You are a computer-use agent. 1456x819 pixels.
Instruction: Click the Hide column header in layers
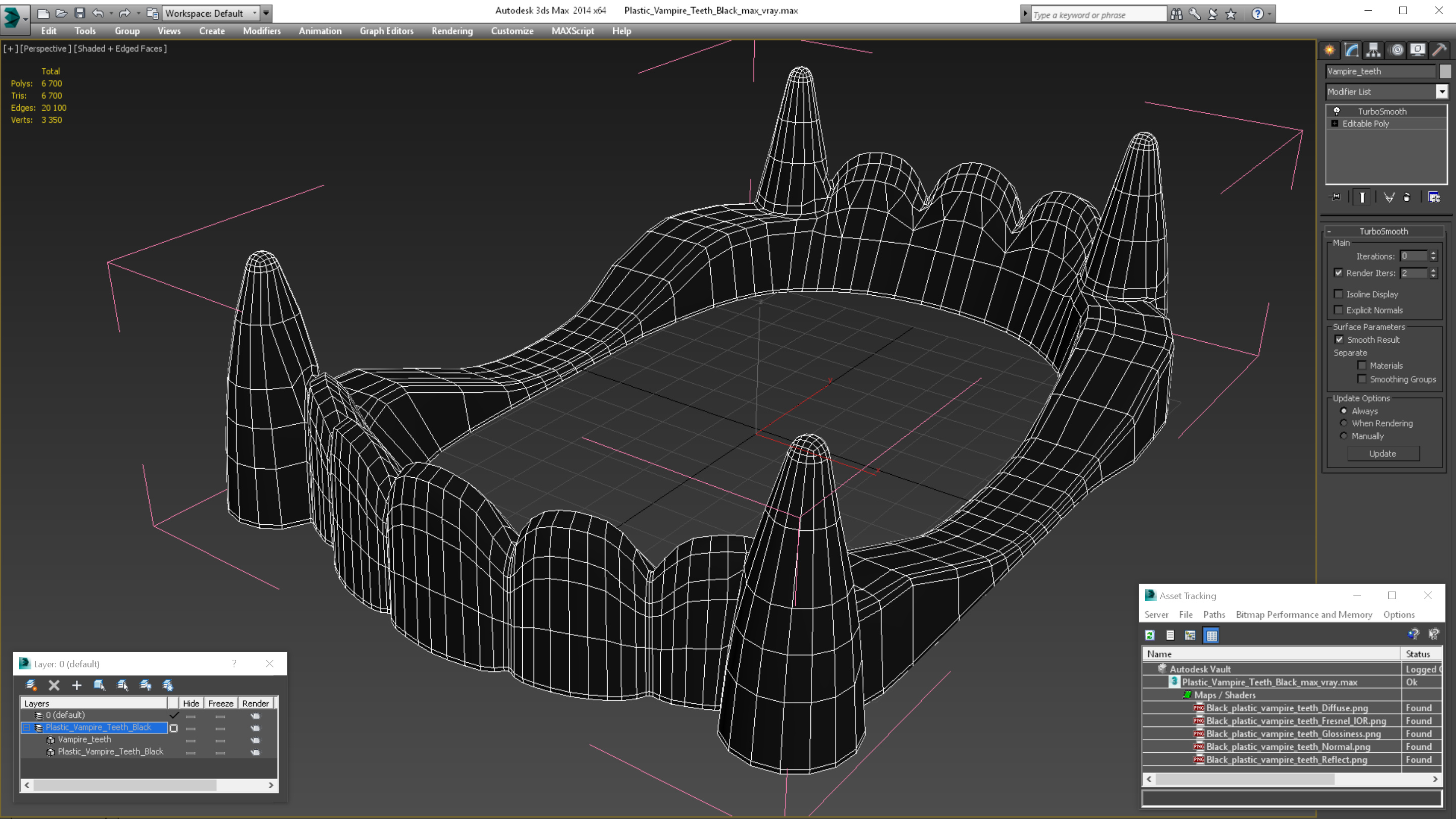click(x=191, y=703)
